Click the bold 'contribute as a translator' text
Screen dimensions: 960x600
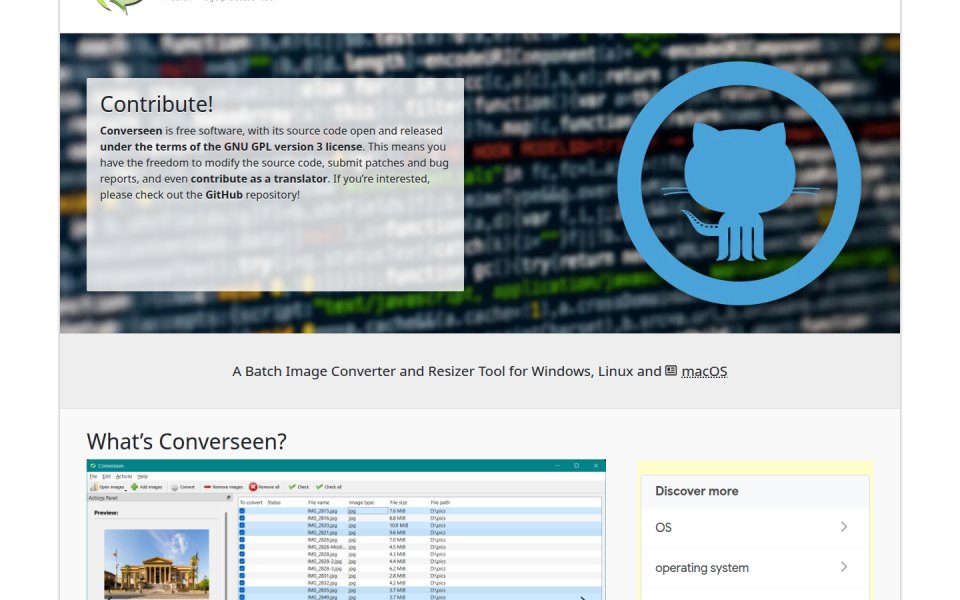259,179
